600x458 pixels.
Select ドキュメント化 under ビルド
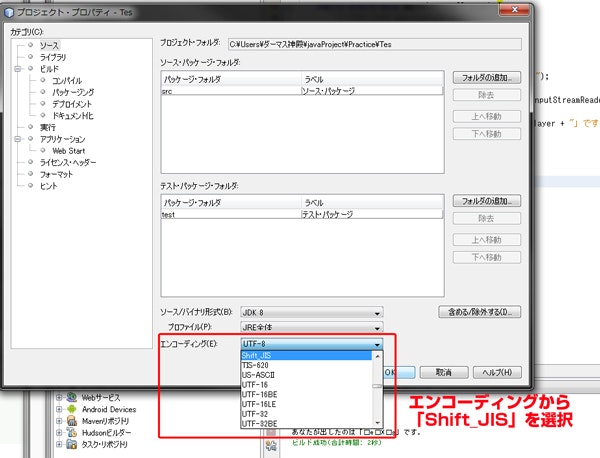coord(73,116)
